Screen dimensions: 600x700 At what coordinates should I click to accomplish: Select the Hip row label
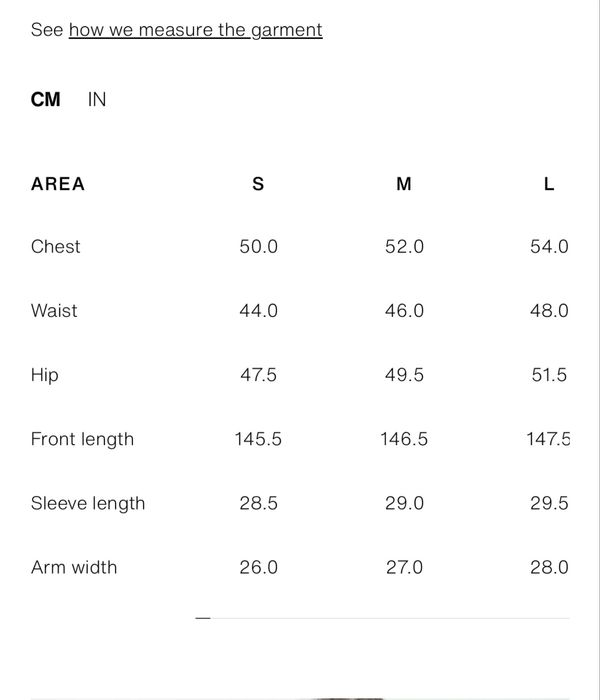(45, 375)
